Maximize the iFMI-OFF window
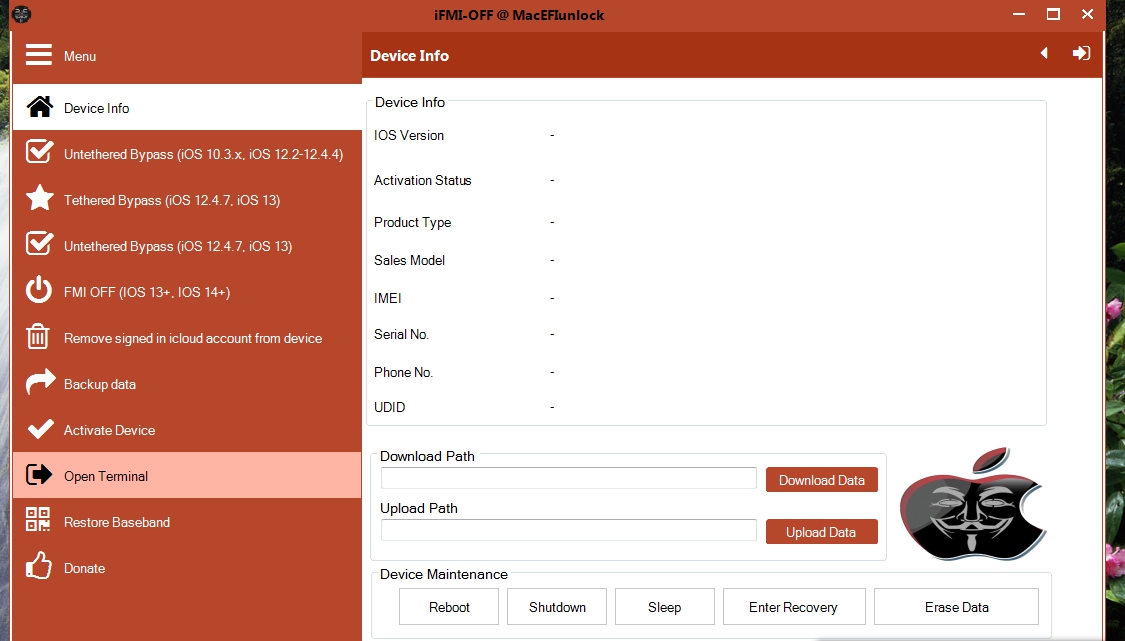The image size is (1125, 641). (1053, 14)
